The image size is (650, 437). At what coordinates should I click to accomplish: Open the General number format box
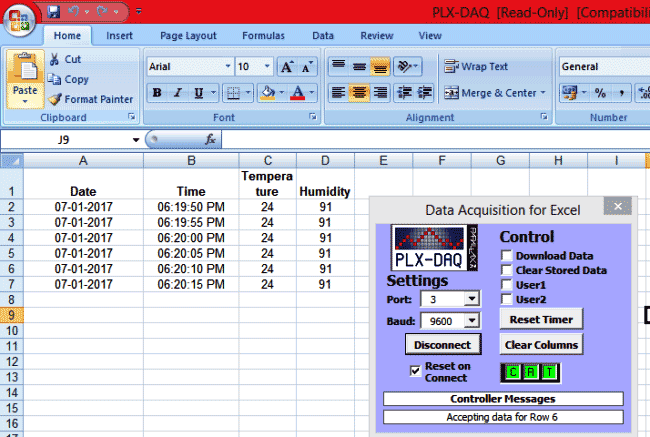(604, 67)
